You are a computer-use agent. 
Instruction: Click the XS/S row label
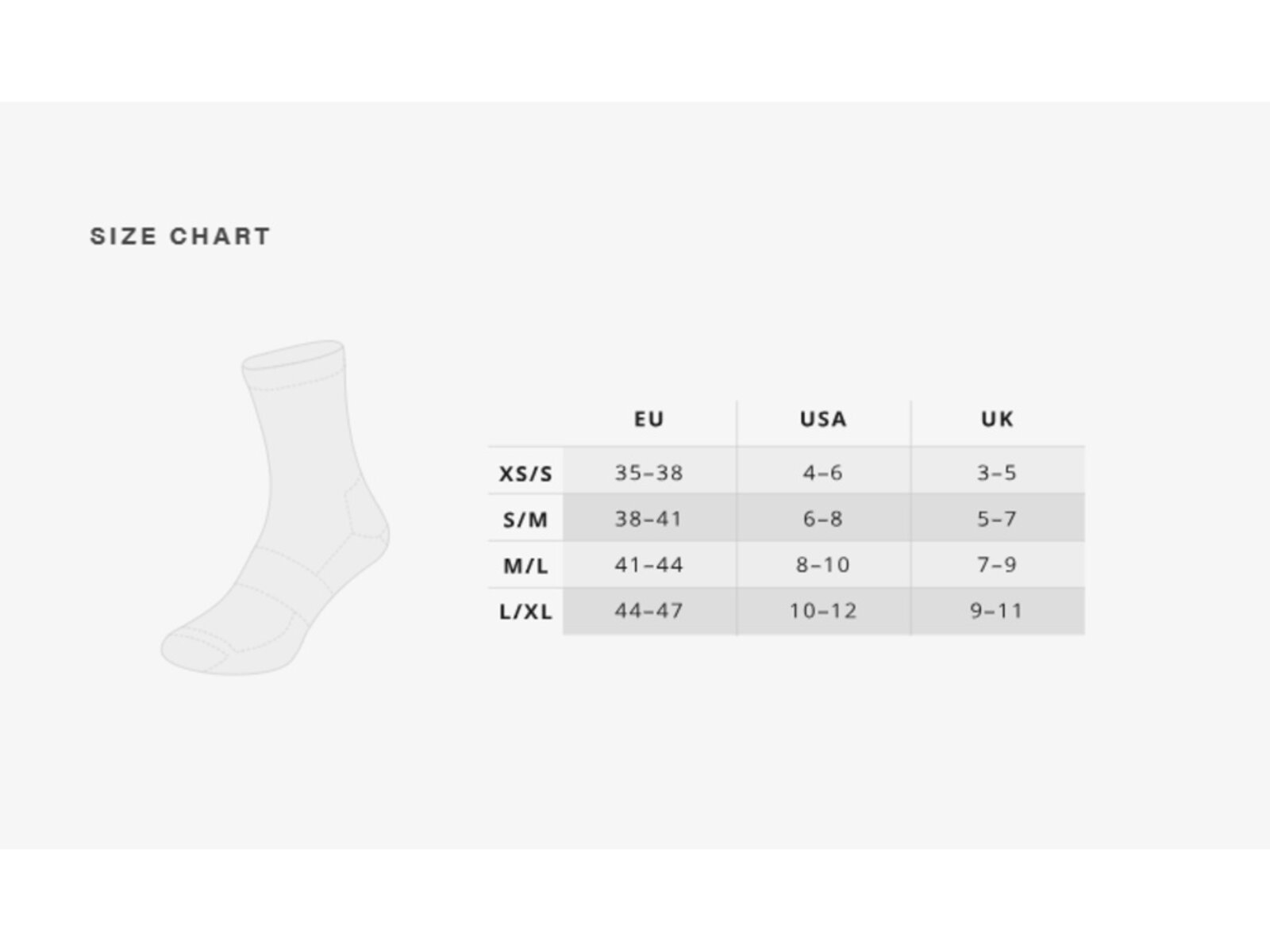coord(525,474)
